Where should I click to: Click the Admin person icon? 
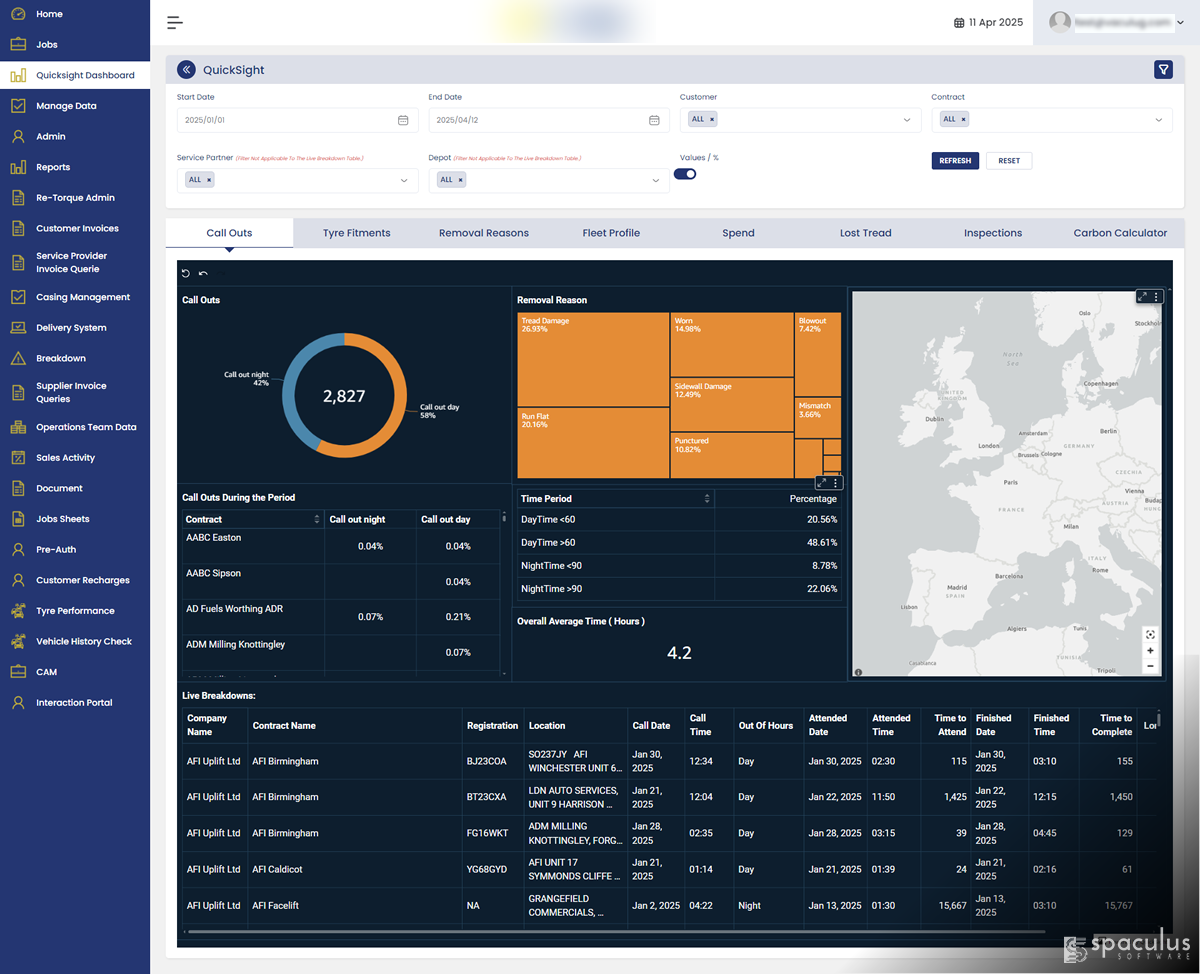(18, 136)
